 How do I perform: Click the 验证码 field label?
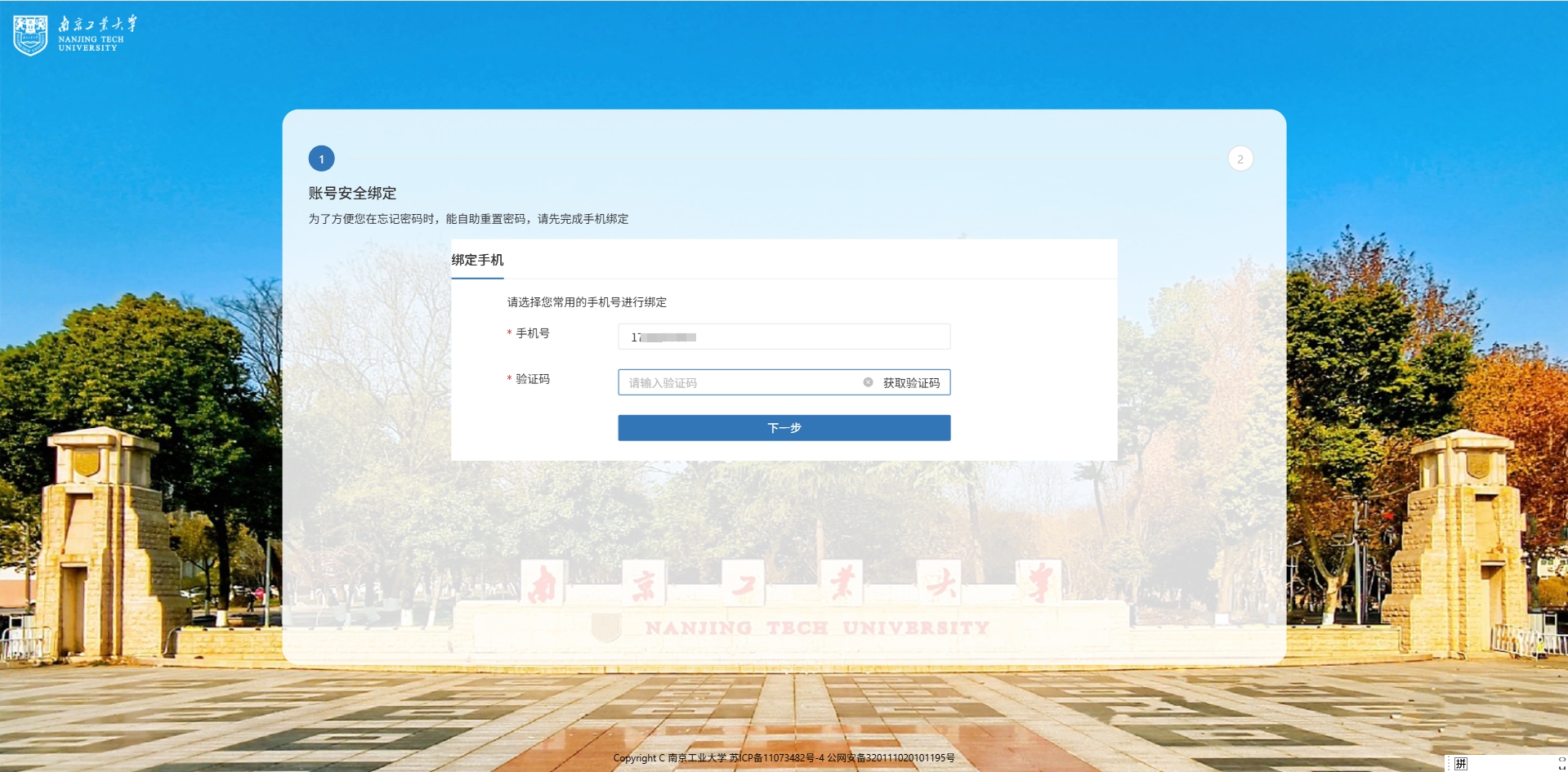pyautogui.click(x=532, y=379)
